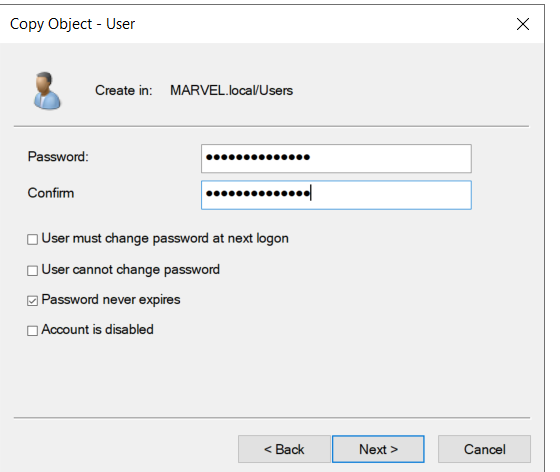Tick the Account is disabled checkbox
The width and height of the screenshot is (560, 472).
pos(32,331)
